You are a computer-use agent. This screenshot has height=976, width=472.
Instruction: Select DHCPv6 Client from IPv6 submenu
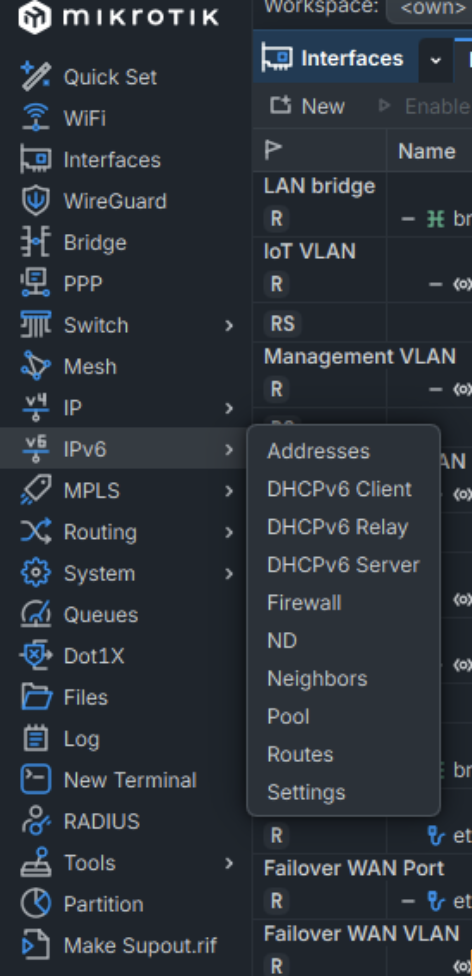tap(339, 489)
